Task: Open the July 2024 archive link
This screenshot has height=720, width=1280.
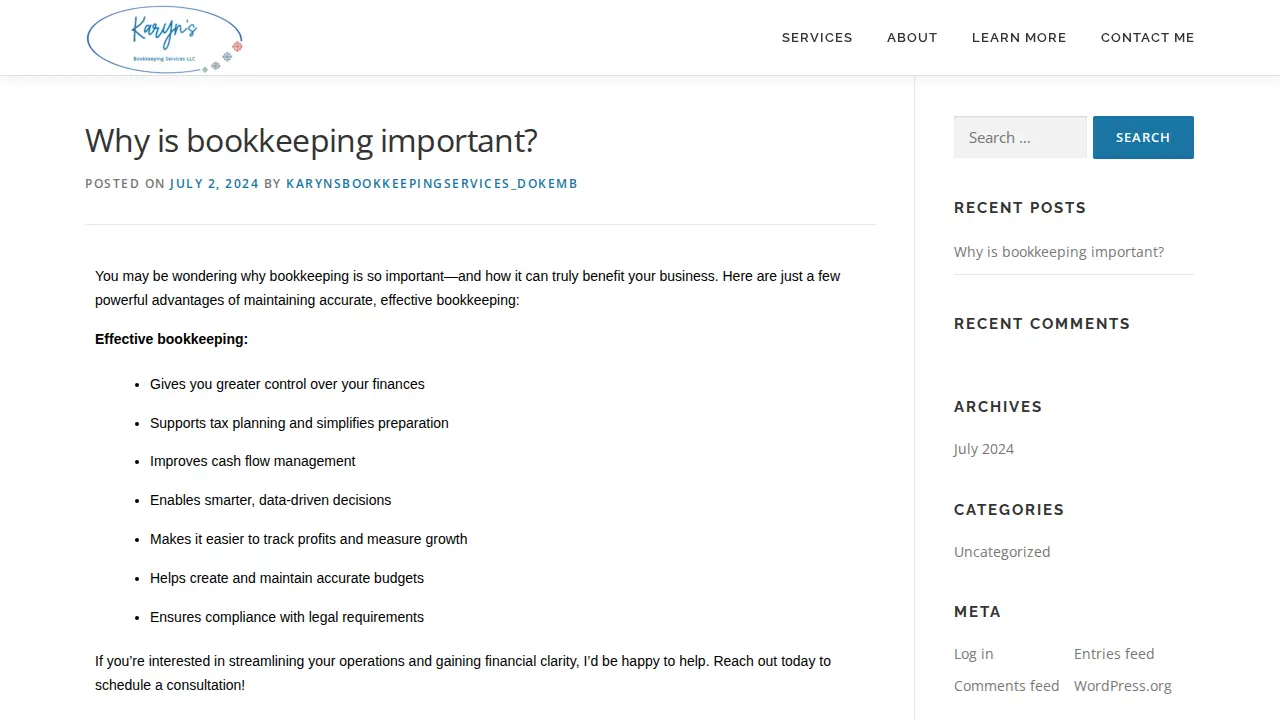Action: pyautogui.click(x=984, y=449)
